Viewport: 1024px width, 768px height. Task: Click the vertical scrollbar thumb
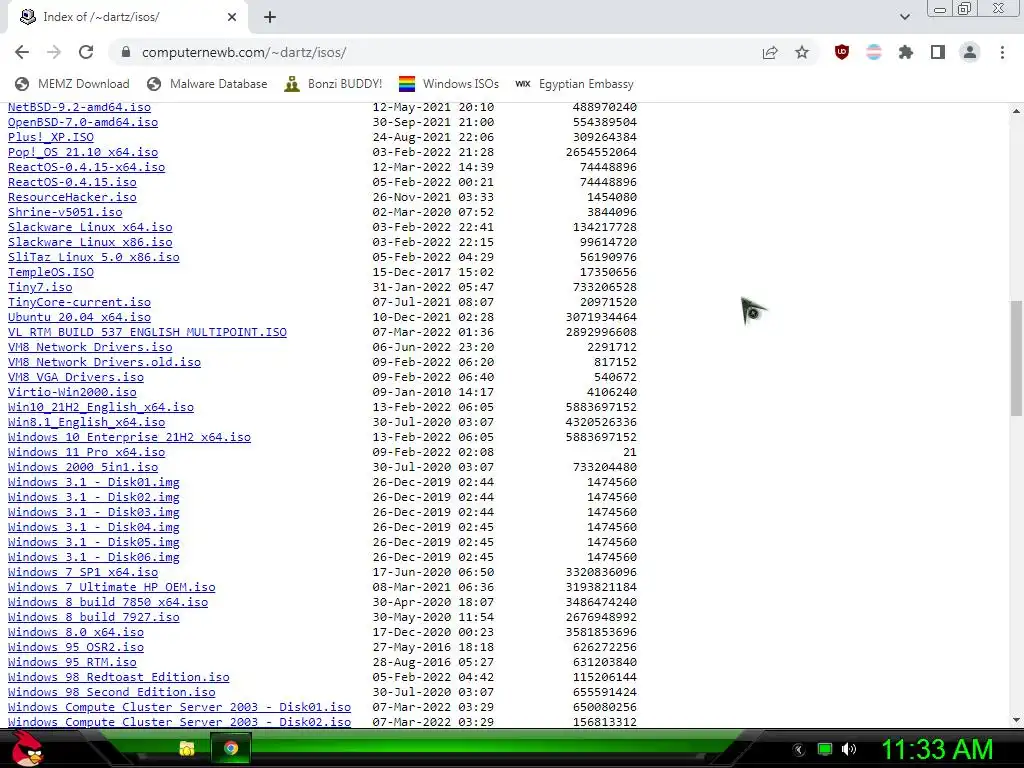(x=1016, y=358)
